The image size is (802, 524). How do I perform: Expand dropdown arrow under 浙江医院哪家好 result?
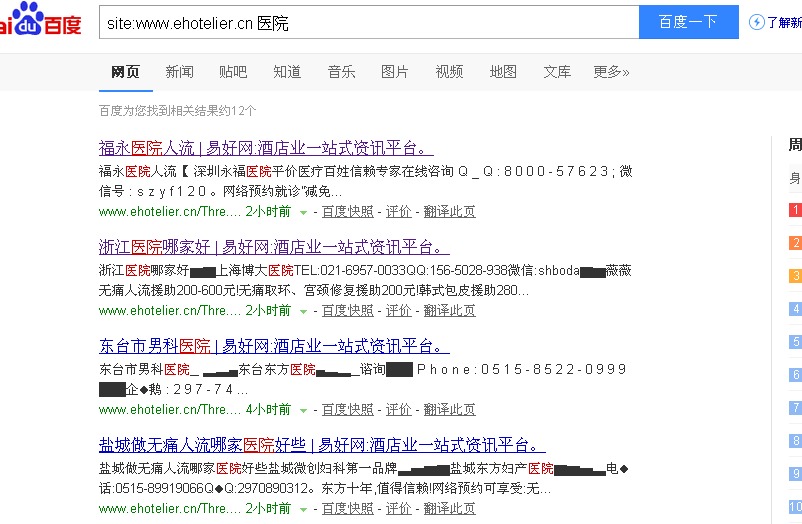[x=303, y=312]
